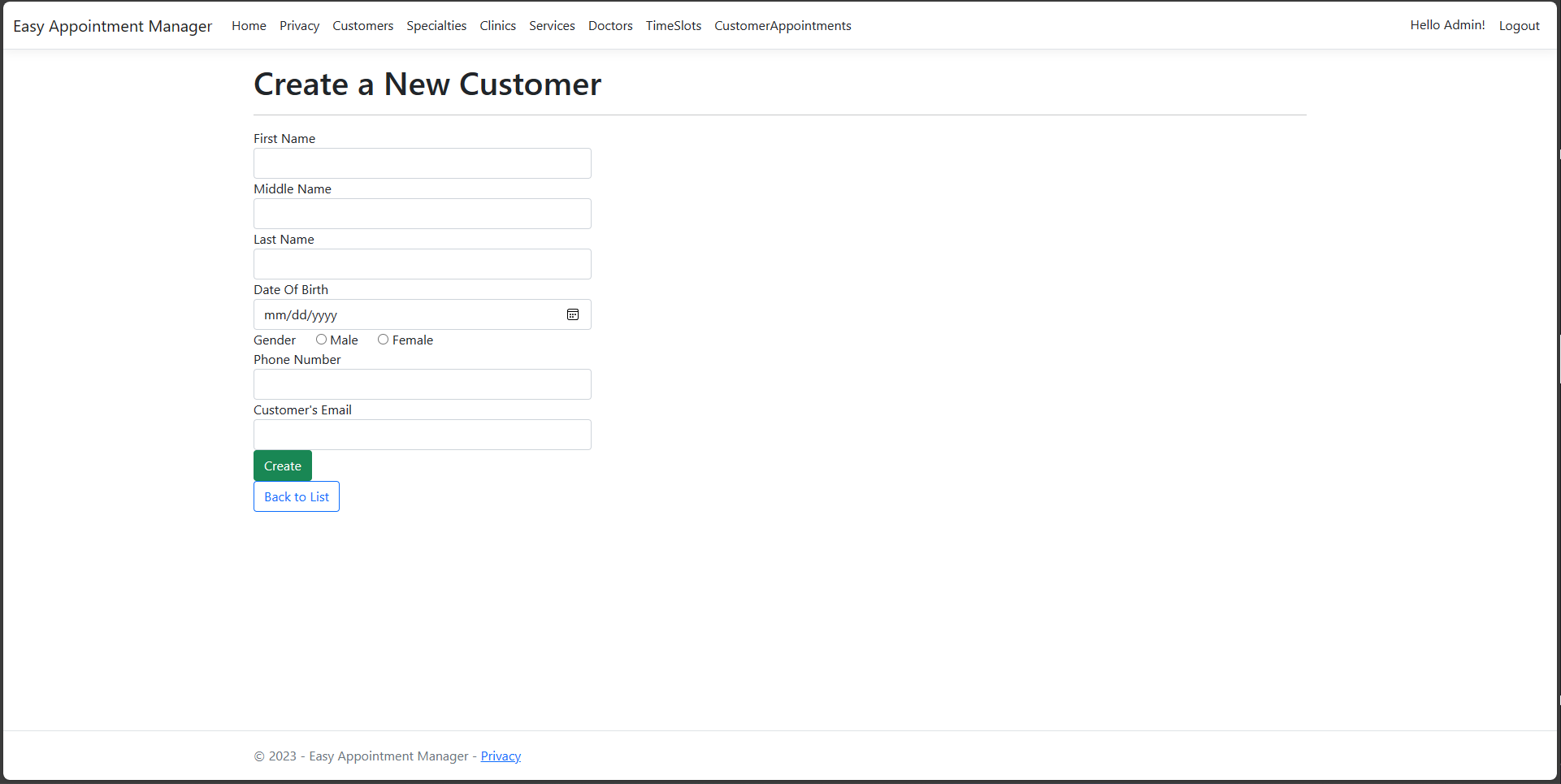Click into the First Name input field
Viewport: 1561px width, 784px height.
[x=422, y=162]
